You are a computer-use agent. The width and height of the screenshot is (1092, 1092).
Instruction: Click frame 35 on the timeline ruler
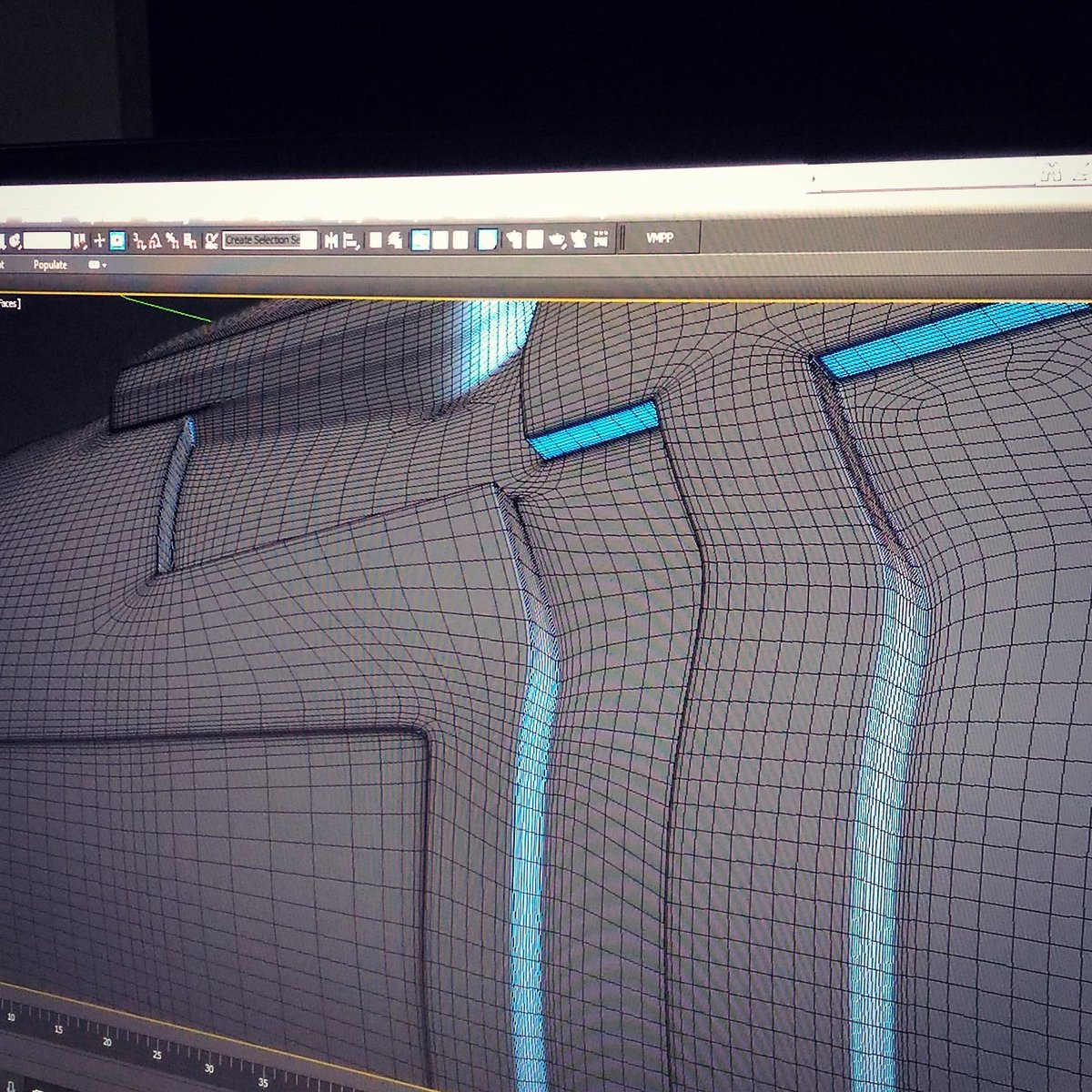[263, 1082]
